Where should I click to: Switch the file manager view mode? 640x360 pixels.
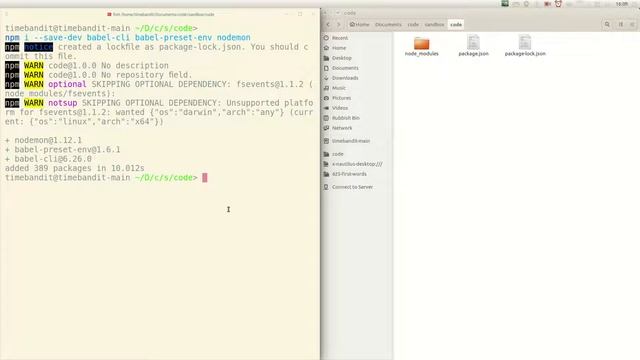[x=621, y=24]
